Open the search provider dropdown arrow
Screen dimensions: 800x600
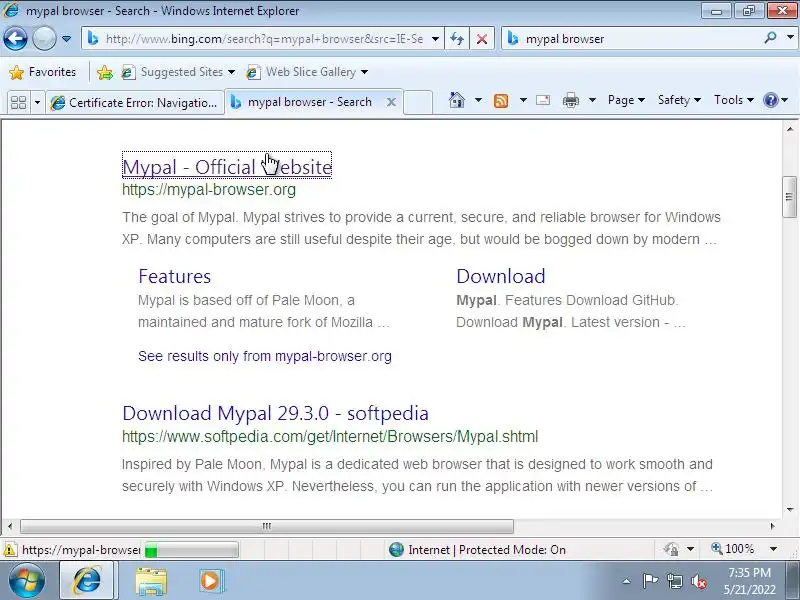790,38
